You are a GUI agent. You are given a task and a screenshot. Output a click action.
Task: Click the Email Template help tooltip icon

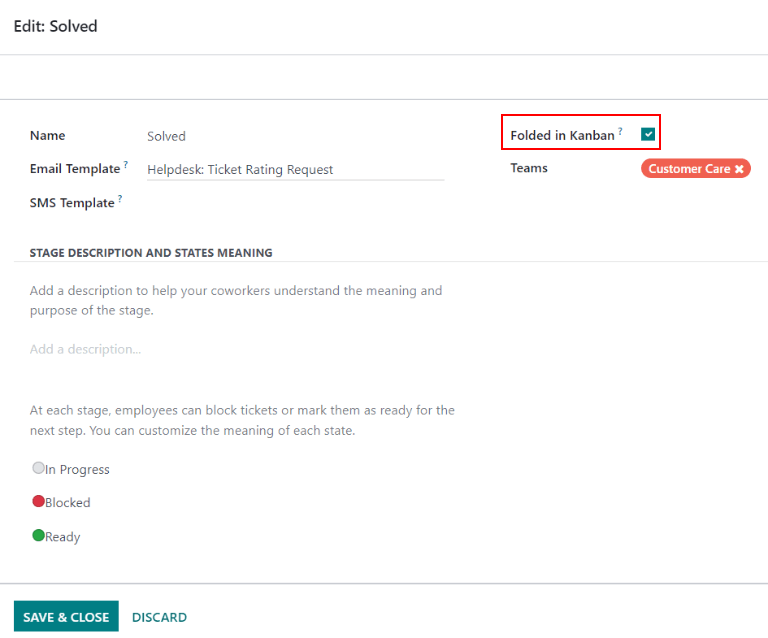click(x=126, y=165)
